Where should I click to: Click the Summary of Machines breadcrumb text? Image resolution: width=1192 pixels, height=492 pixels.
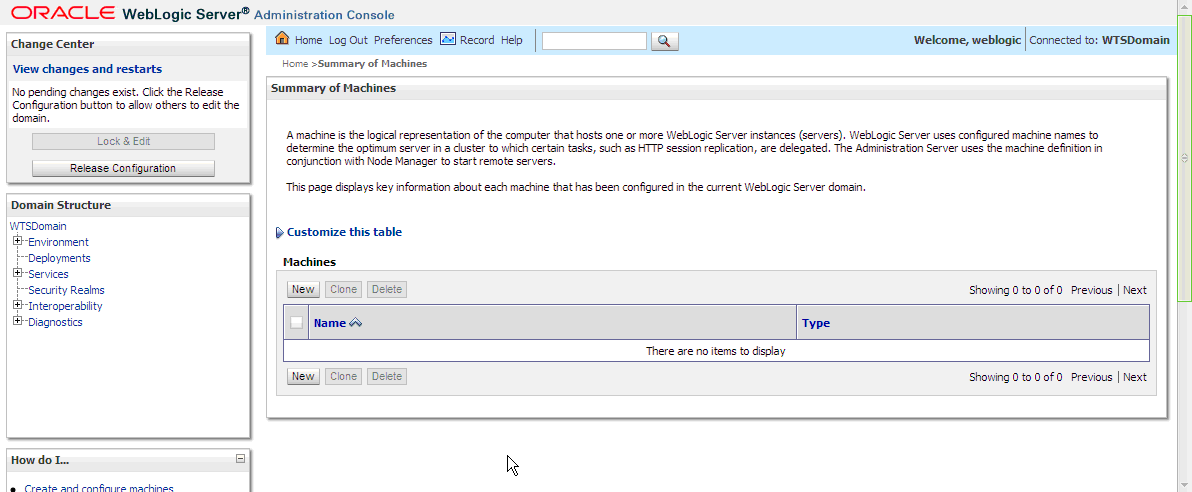click(372, 64)
